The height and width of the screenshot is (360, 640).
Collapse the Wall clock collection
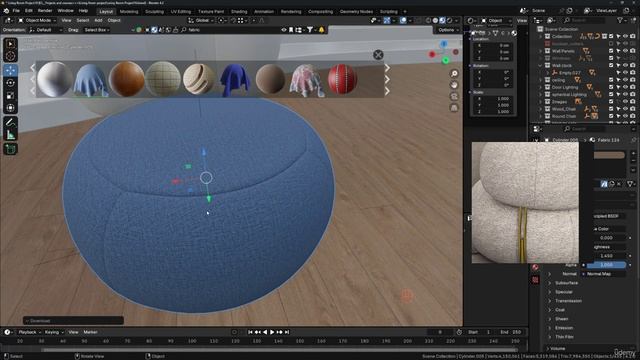(x=540, y=65)
